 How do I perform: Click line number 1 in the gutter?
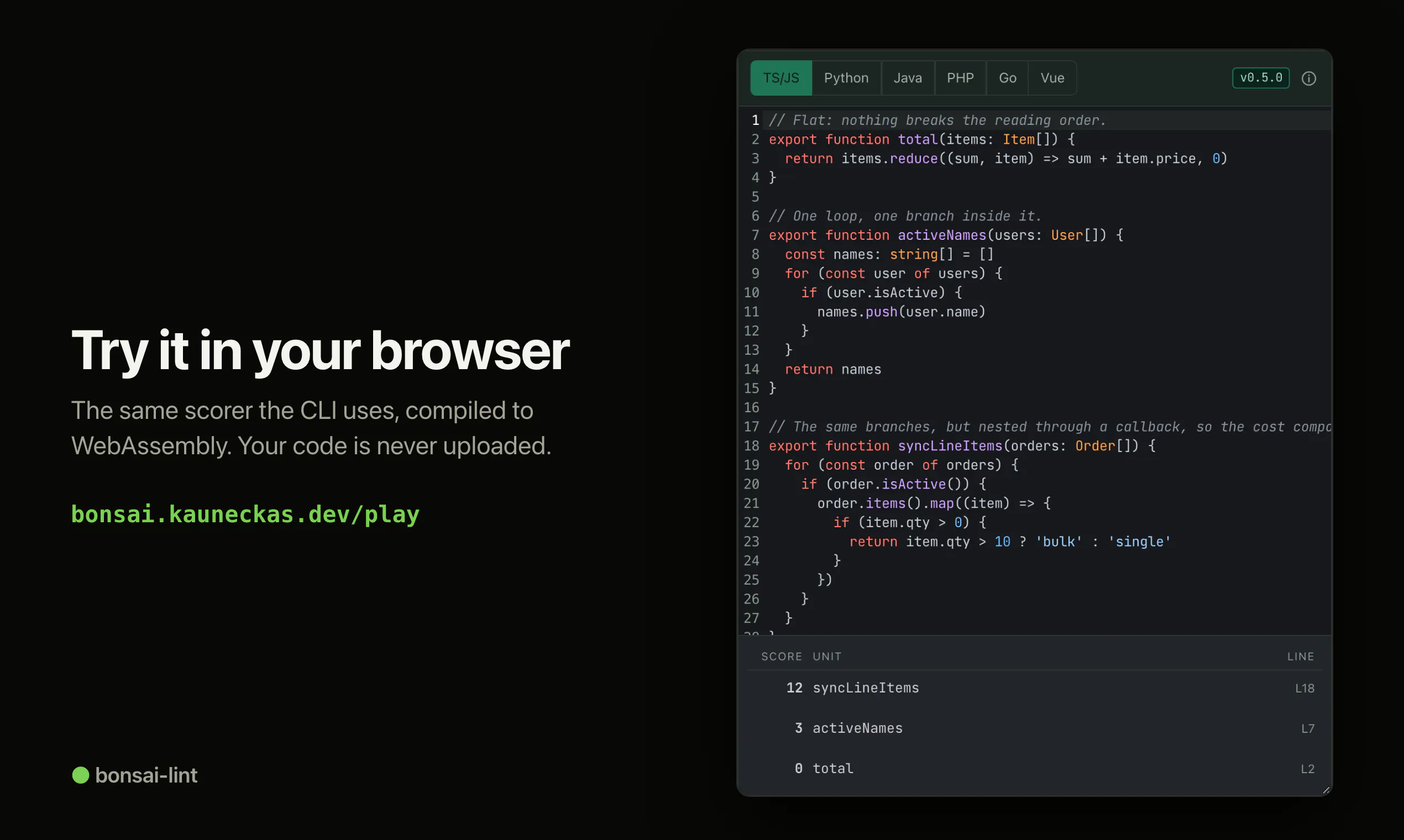[x=755, y=120]
